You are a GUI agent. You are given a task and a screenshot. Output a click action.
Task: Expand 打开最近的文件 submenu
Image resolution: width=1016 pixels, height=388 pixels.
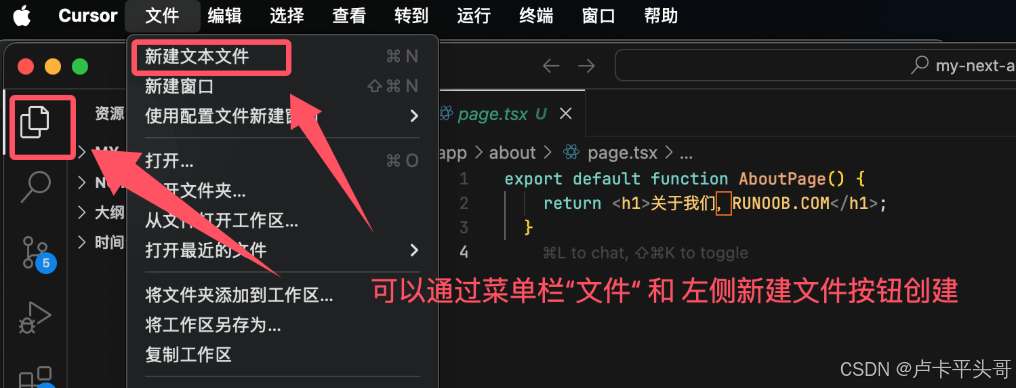[282, 250]
